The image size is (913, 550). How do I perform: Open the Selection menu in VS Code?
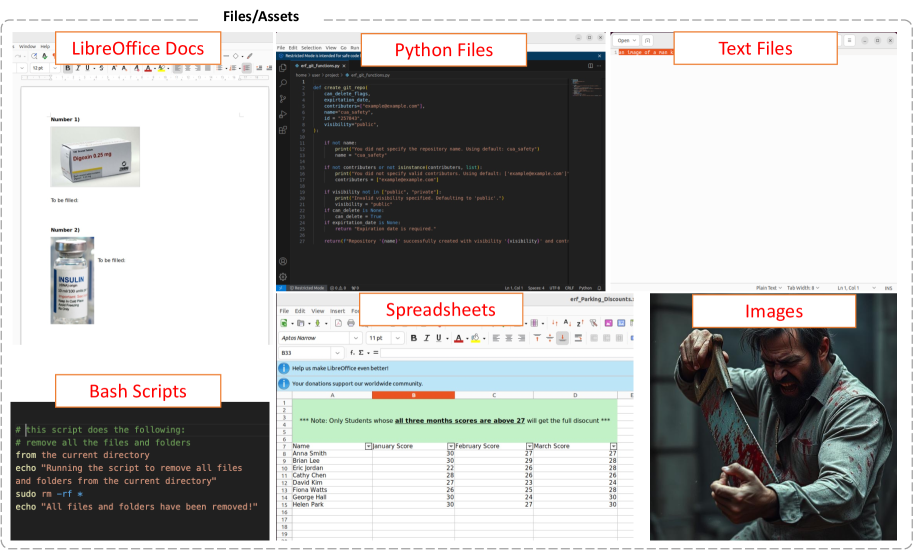pyautogui.click(x=312, y=47)
